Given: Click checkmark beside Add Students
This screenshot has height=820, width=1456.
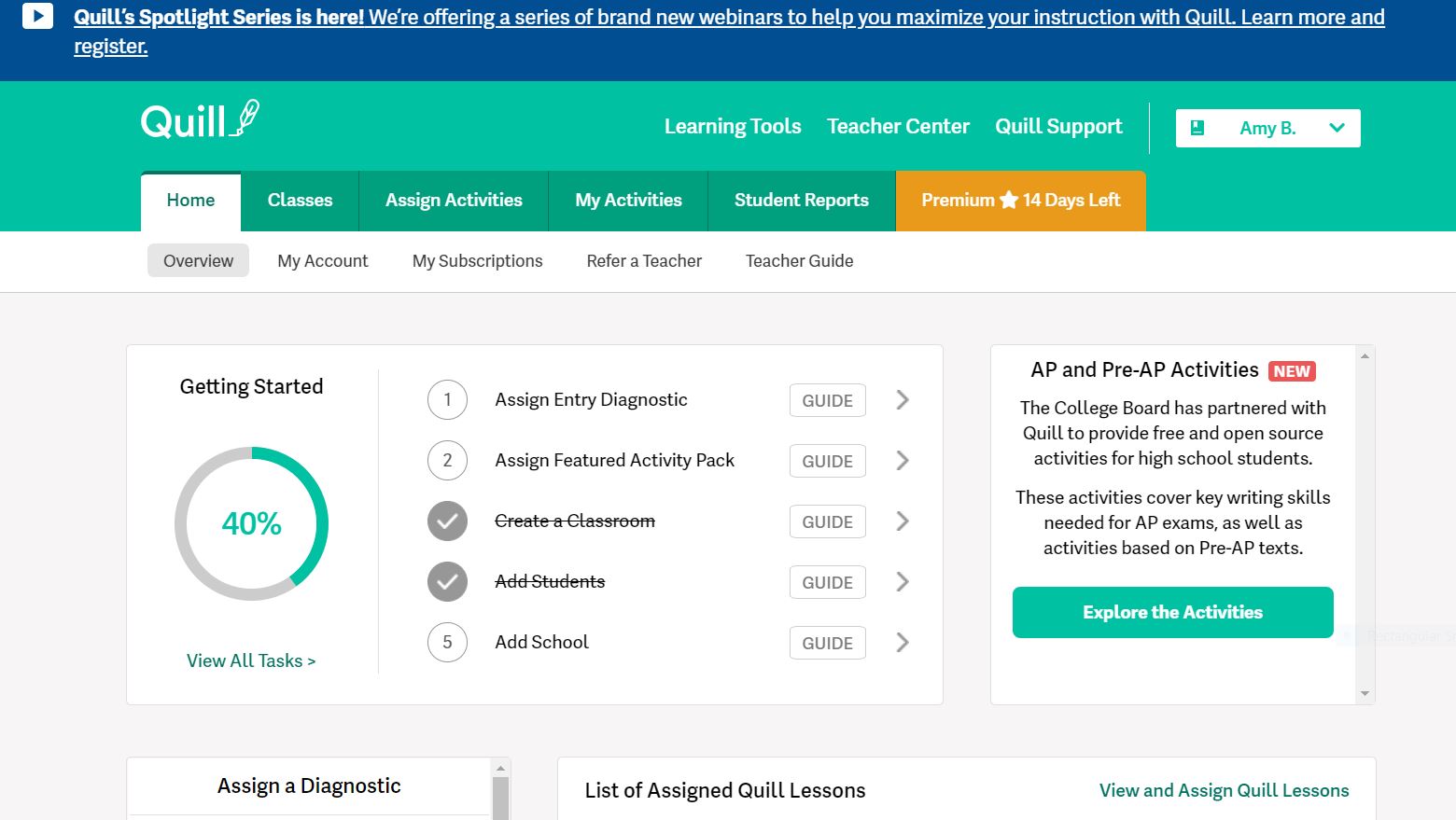Looking at the screenshot, I should point(447,582).
